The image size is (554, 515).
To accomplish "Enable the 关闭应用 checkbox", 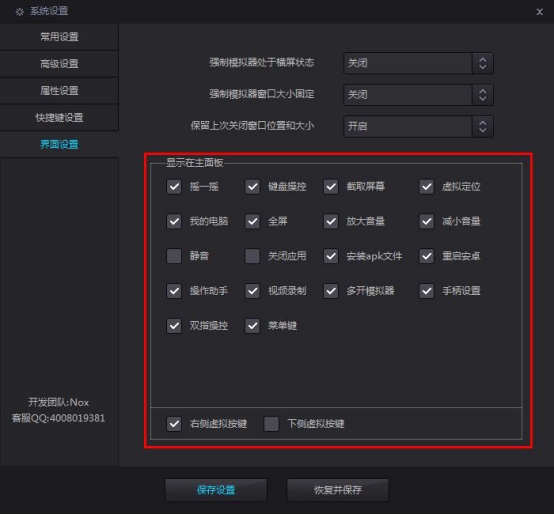I will pos(252,256).
